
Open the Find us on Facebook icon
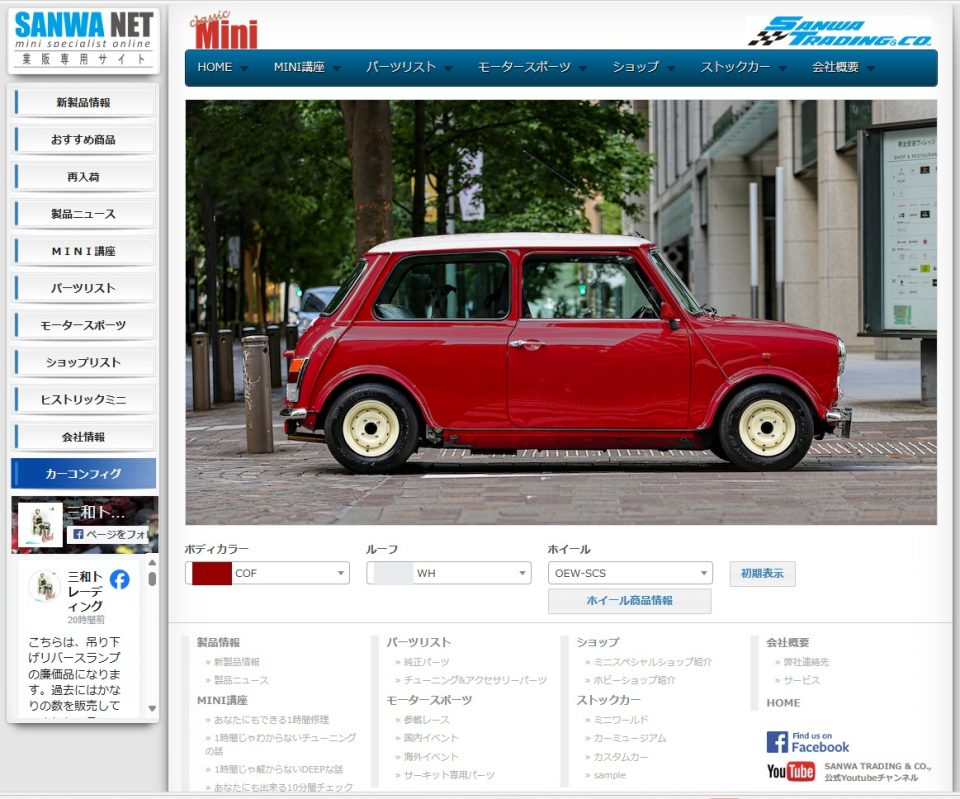(x=808, y=741)
